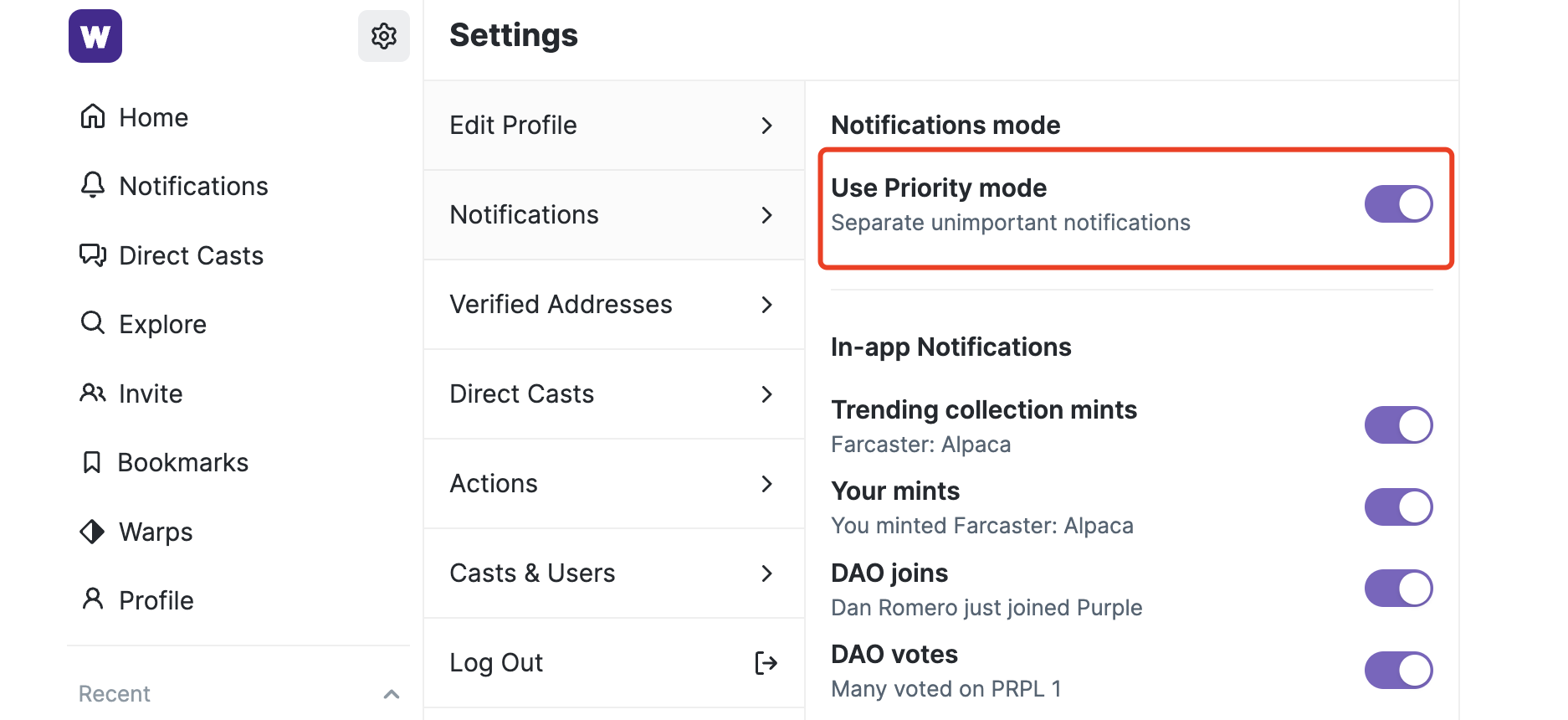Click the Notifications bell icon in sidebar
Screen dimensions: 1568x720
point(93,185)
